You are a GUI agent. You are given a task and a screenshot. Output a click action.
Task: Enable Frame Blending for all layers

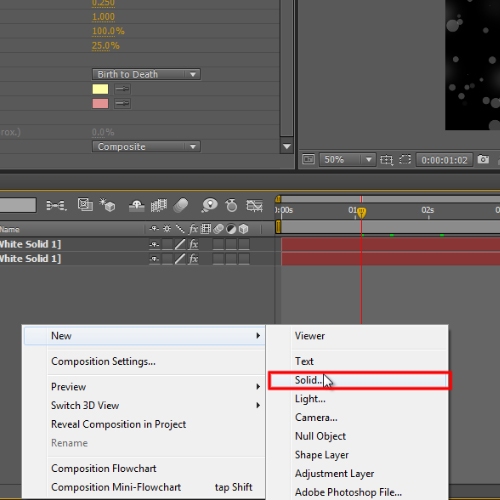coord(159,205)
